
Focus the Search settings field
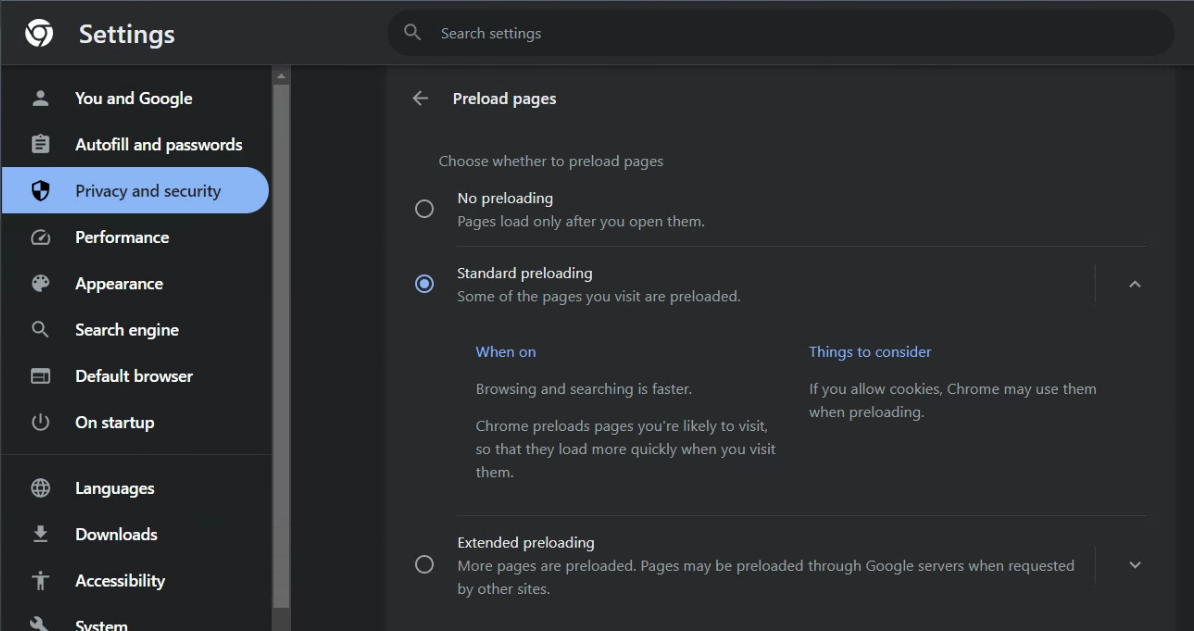tap(781, 33)
